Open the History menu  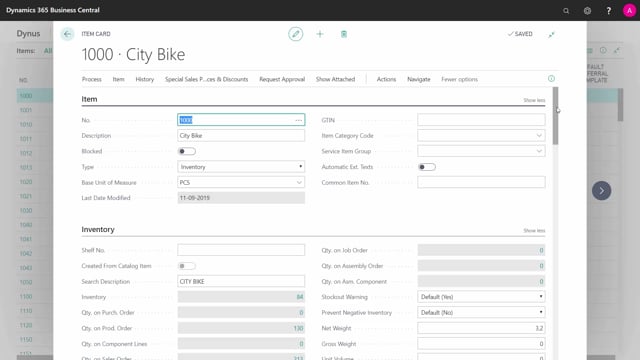[144, 79]
